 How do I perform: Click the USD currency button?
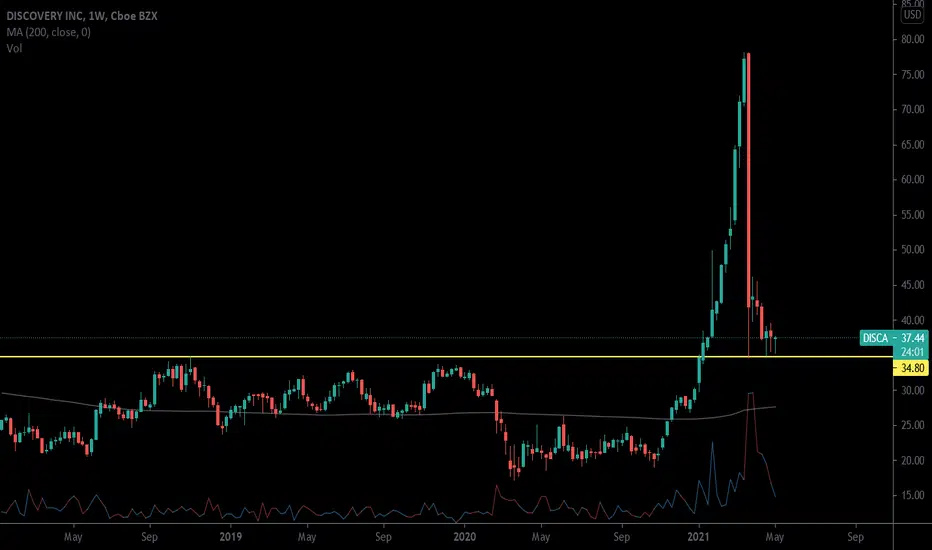tap(912, 15)
